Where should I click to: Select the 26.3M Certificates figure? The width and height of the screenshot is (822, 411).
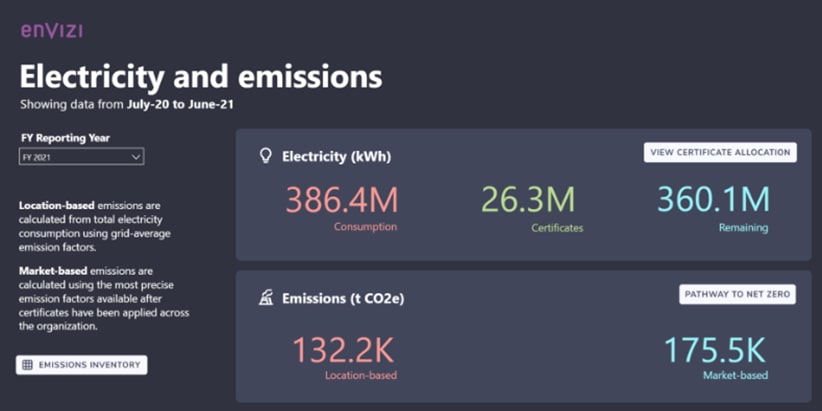[528, 200]
